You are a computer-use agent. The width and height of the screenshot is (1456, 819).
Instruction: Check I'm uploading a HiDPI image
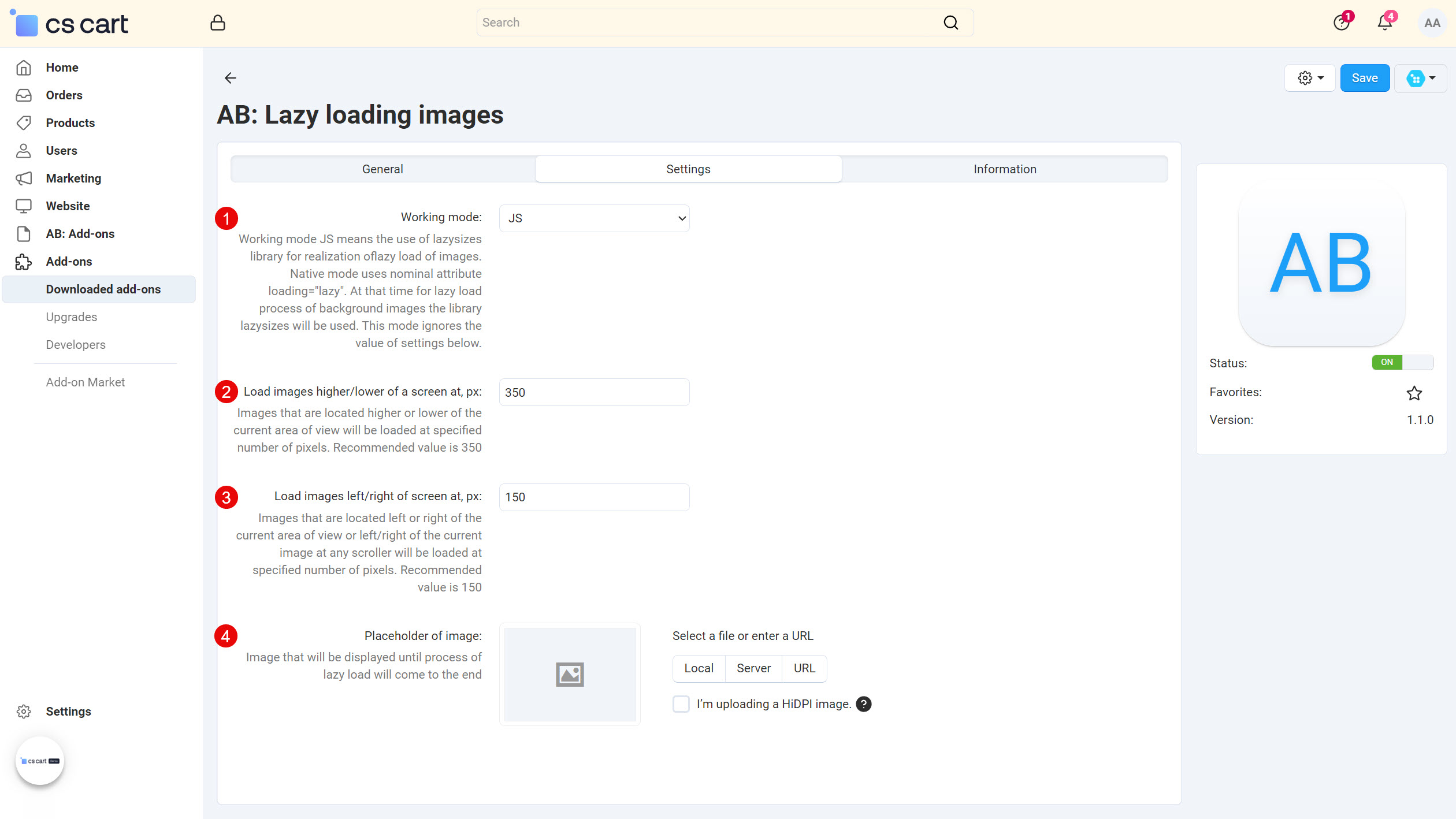click(x=681, y=704)
